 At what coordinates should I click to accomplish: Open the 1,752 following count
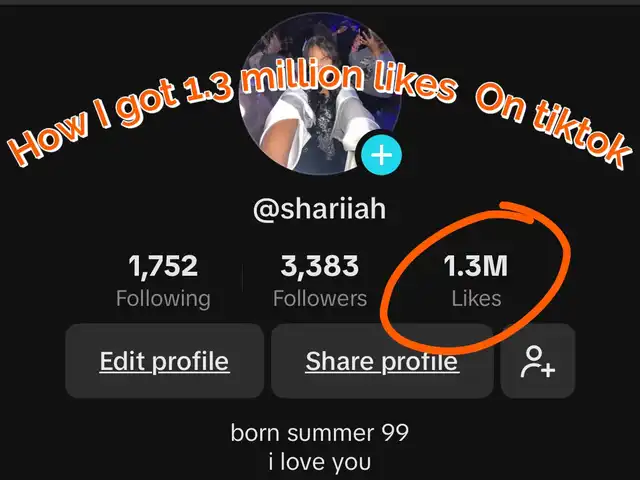tap(163, 266)
